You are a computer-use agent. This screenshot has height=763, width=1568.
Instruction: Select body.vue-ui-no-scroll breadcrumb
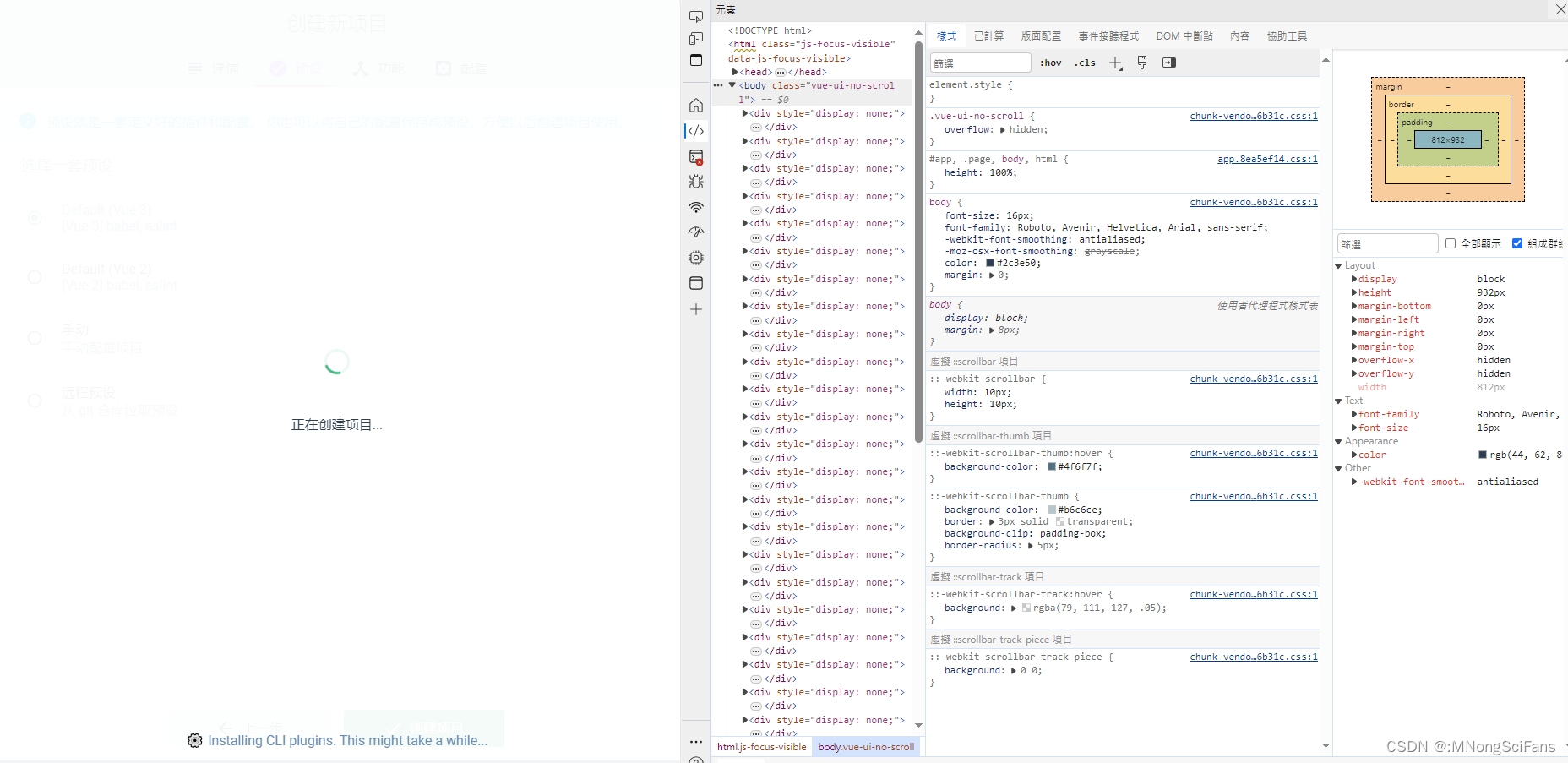[866, 747]
